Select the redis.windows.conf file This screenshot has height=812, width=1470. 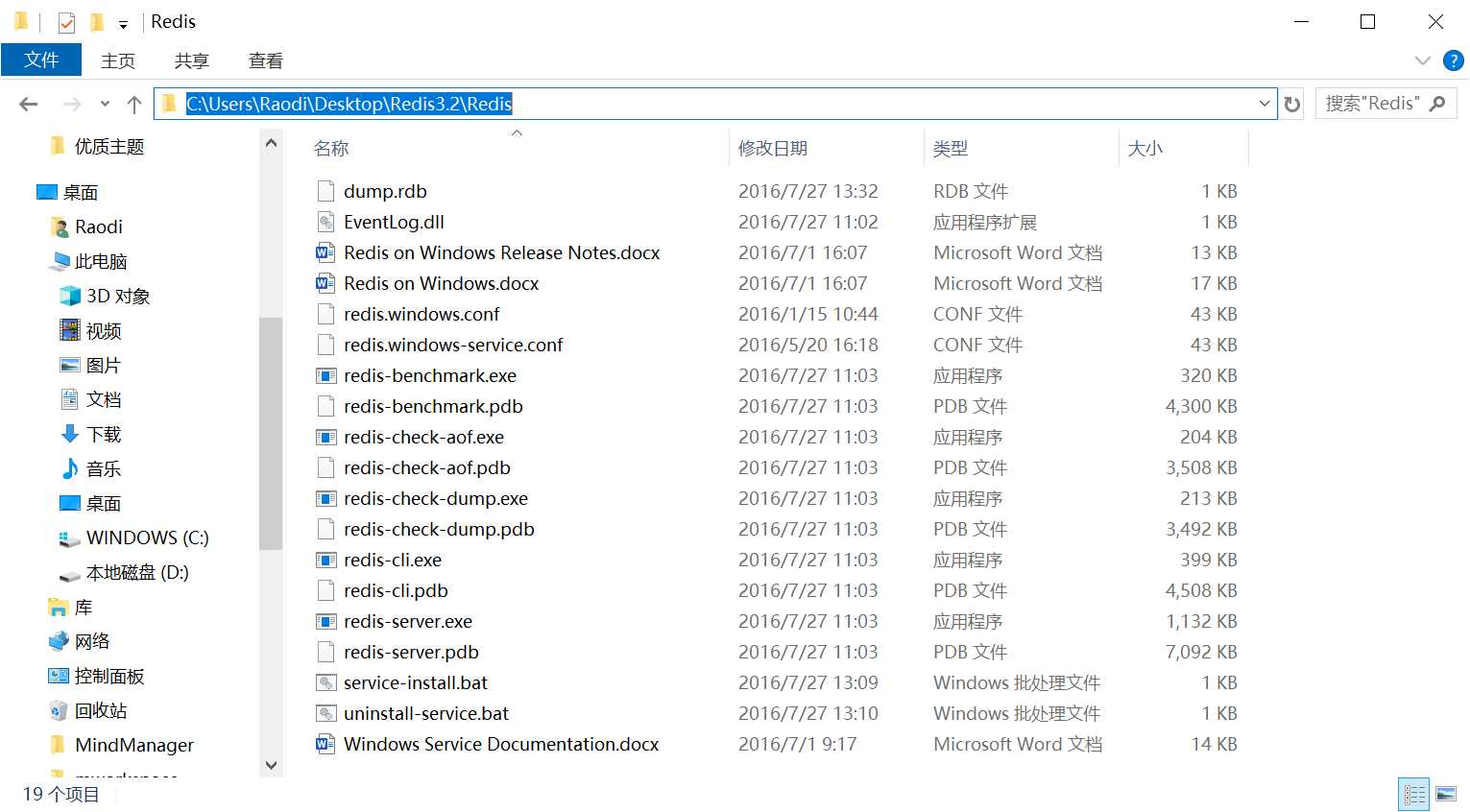(422, 314)
